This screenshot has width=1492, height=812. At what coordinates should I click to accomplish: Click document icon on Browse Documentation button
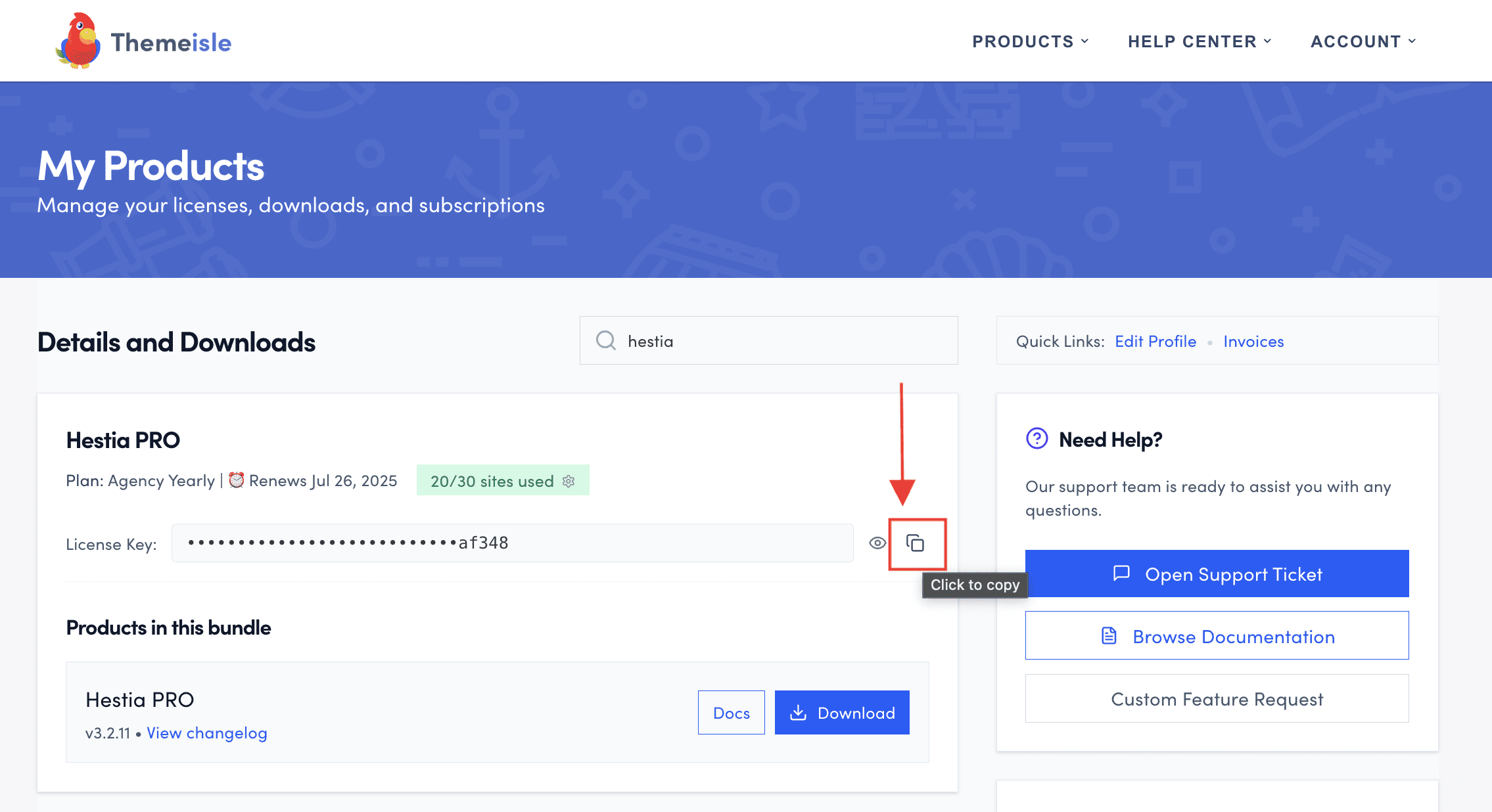tap(1109, 636)
